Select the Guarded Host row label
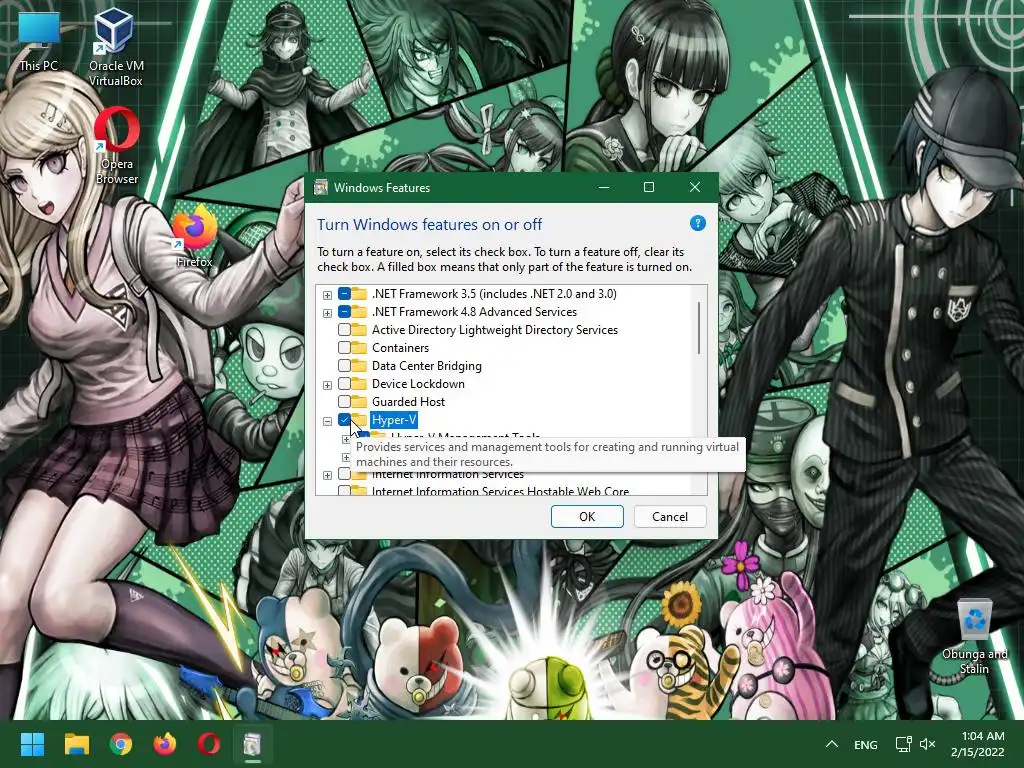The height and width of the screenshot is (768, 1024). click(x=408, y=402)
